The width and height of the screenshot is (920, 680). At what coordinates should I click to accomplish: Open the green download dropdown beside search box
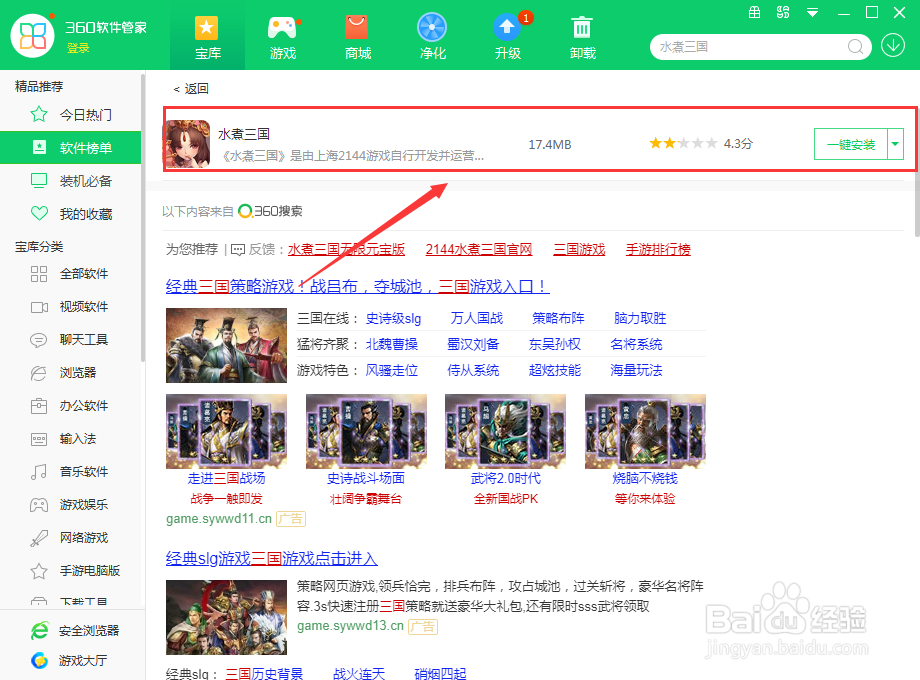click(x=893, y=46)
